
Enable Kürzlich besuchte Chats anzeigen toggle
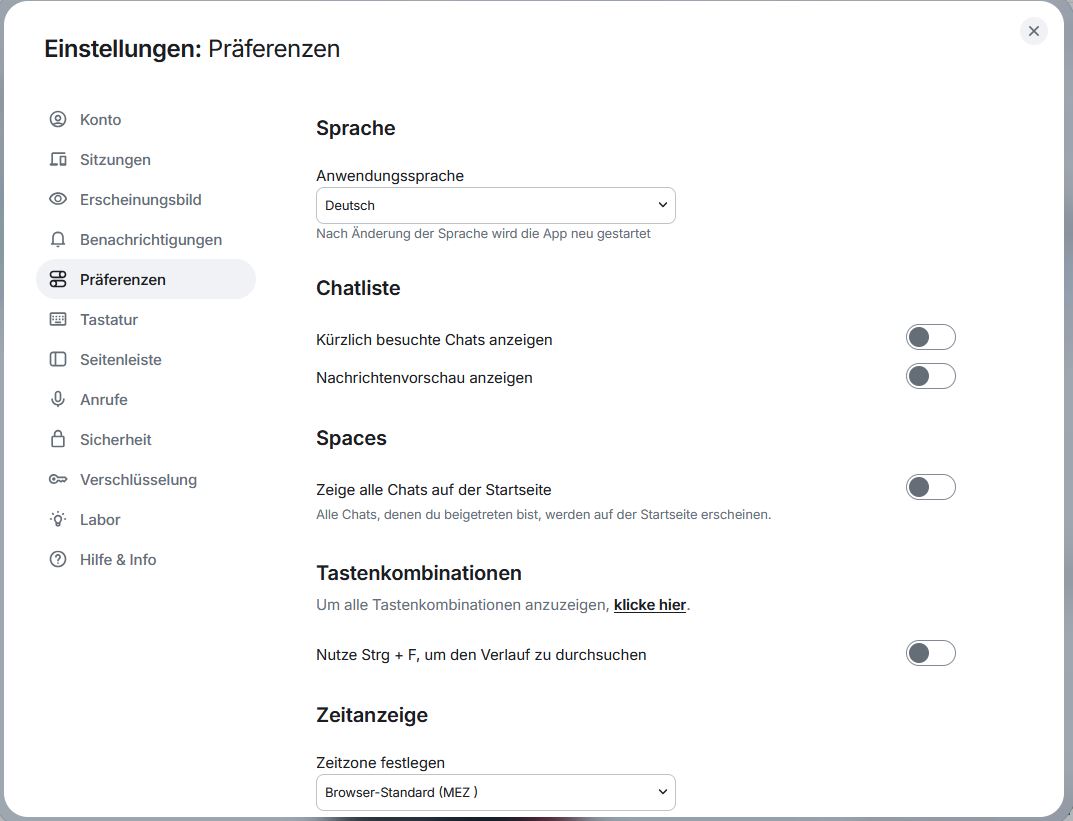930,338
